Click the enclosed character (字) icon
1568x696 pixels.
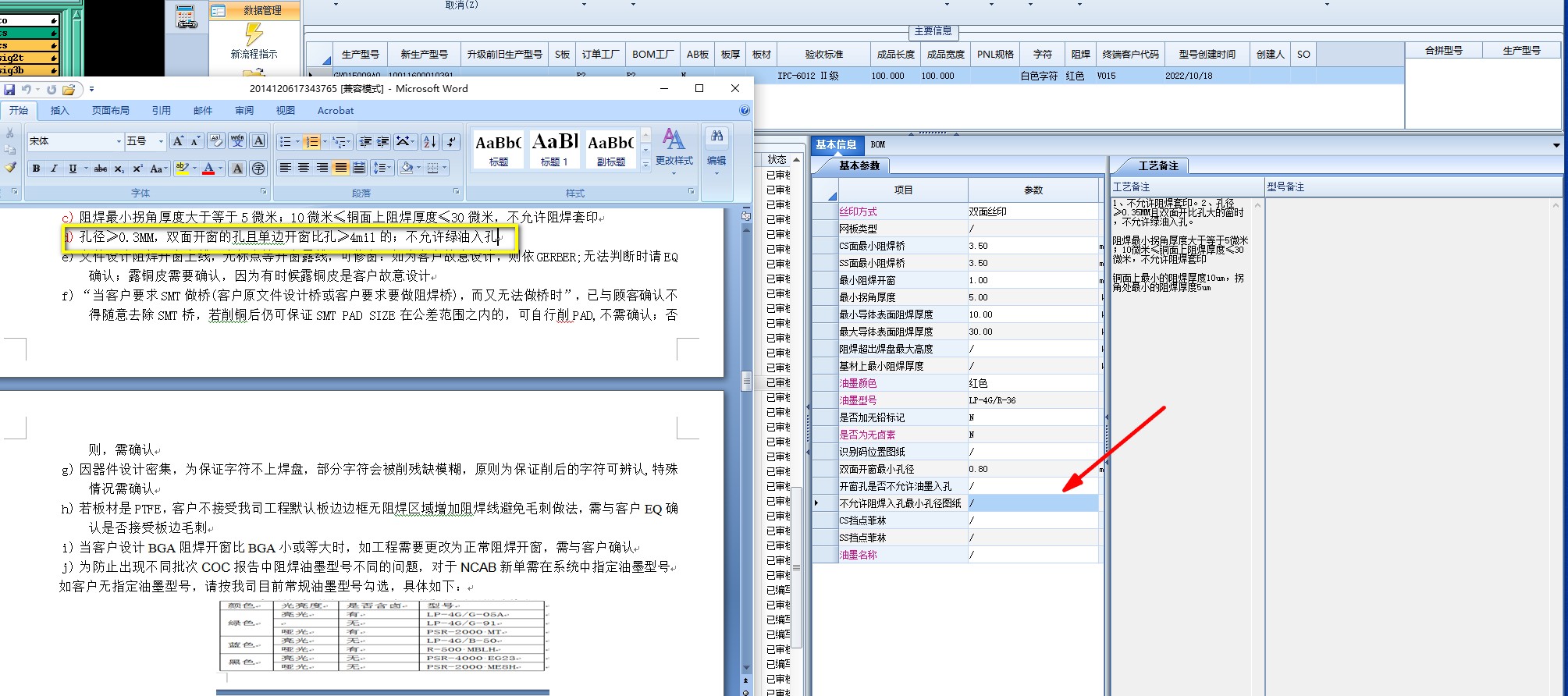coord(258,169)
